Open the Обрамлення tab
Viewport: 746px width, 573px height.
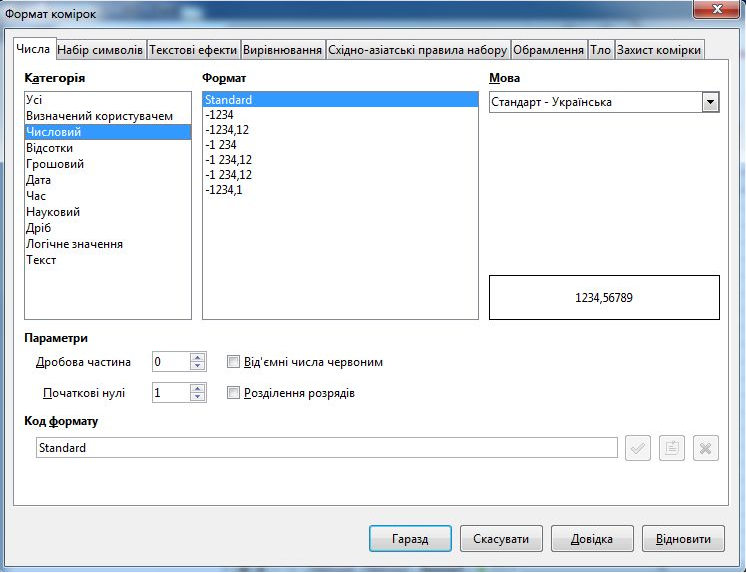tap(548, 50)
